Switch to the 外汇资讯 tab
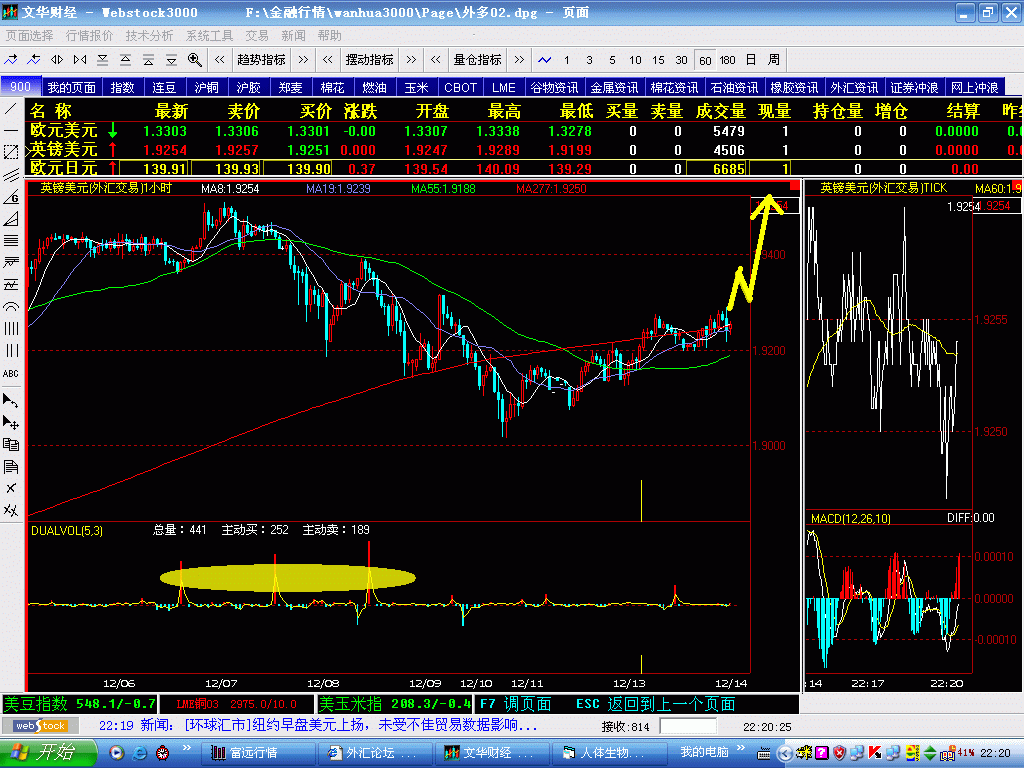This screenshot has width=1024, height=768. (854, 87)
